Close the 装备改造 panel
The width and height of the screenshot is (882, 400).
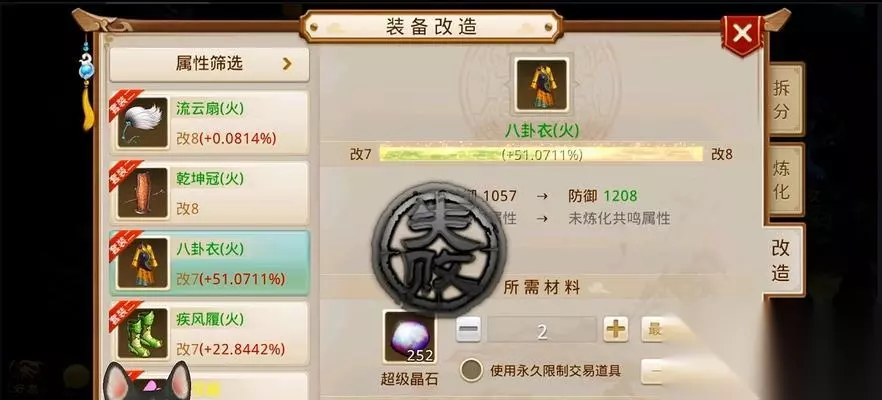click(742, 34)
